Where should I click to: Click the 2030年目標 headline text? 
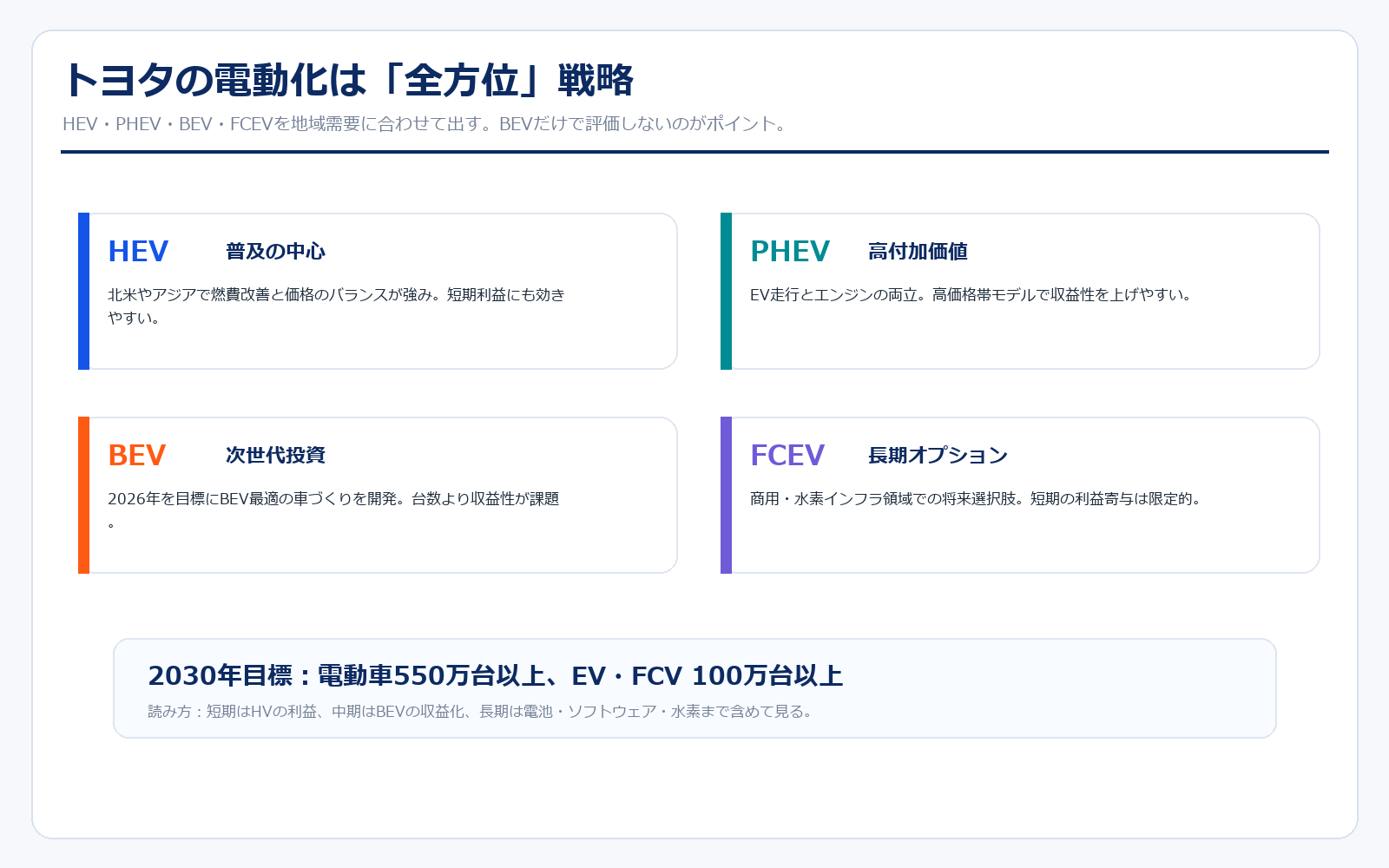pyautogui.click(x=496, y=675)
